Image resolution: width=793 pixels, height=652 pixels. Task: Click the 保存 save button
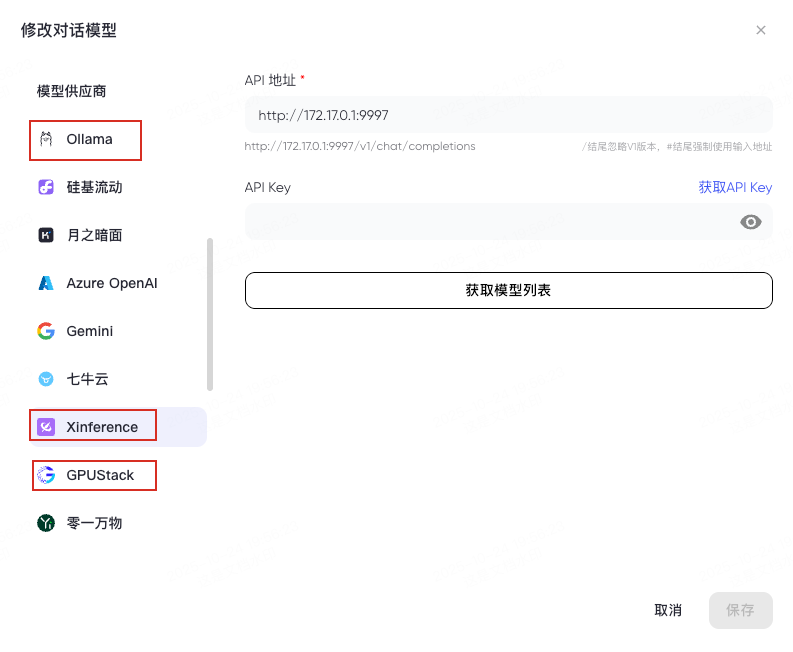pyautogui.click(x=740, y=610)
